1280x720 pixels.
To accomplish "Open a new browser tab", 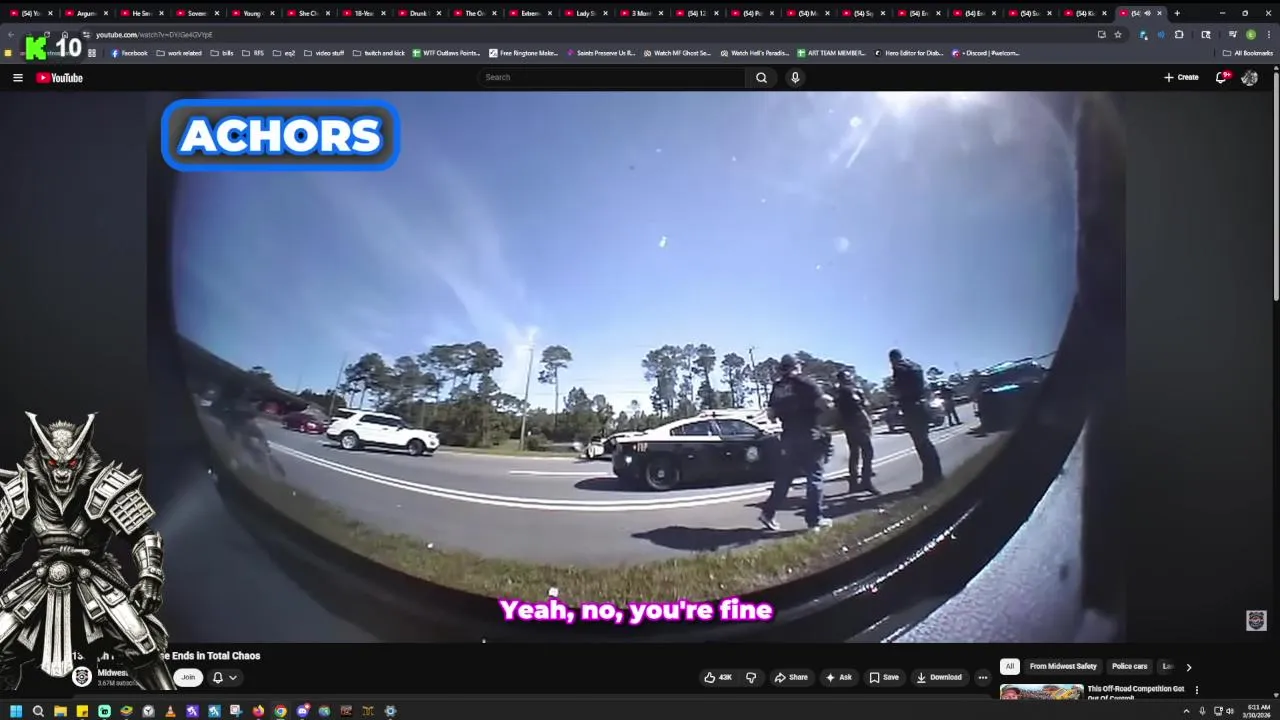I will (x=1177, y=13).
